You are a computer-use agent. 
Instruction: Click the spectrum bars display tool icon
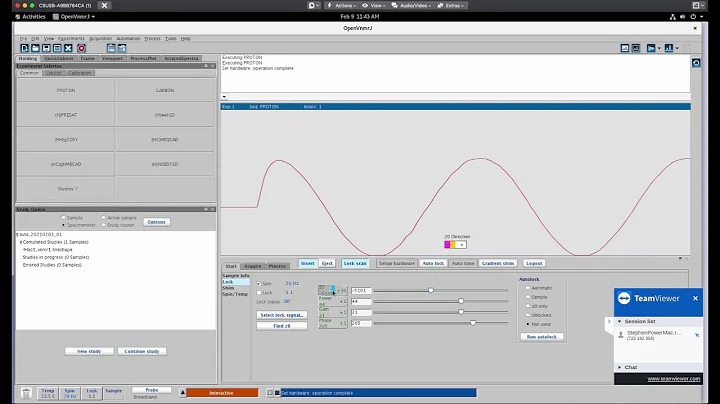coord(669,48)
